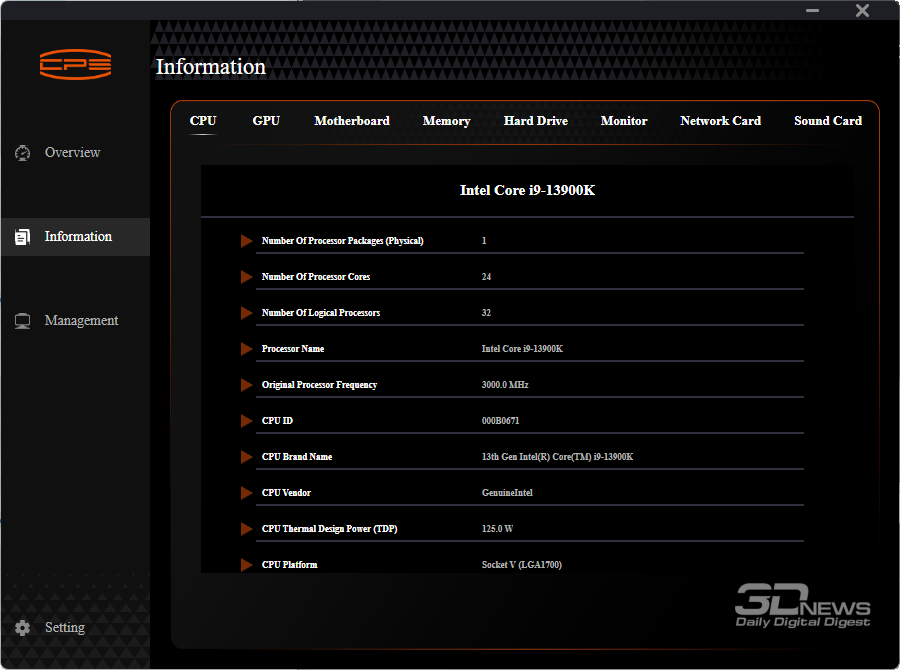Screen dimensions: 900x670
Task: Switch to the Sound Card tab
Action: pos(828,121)
